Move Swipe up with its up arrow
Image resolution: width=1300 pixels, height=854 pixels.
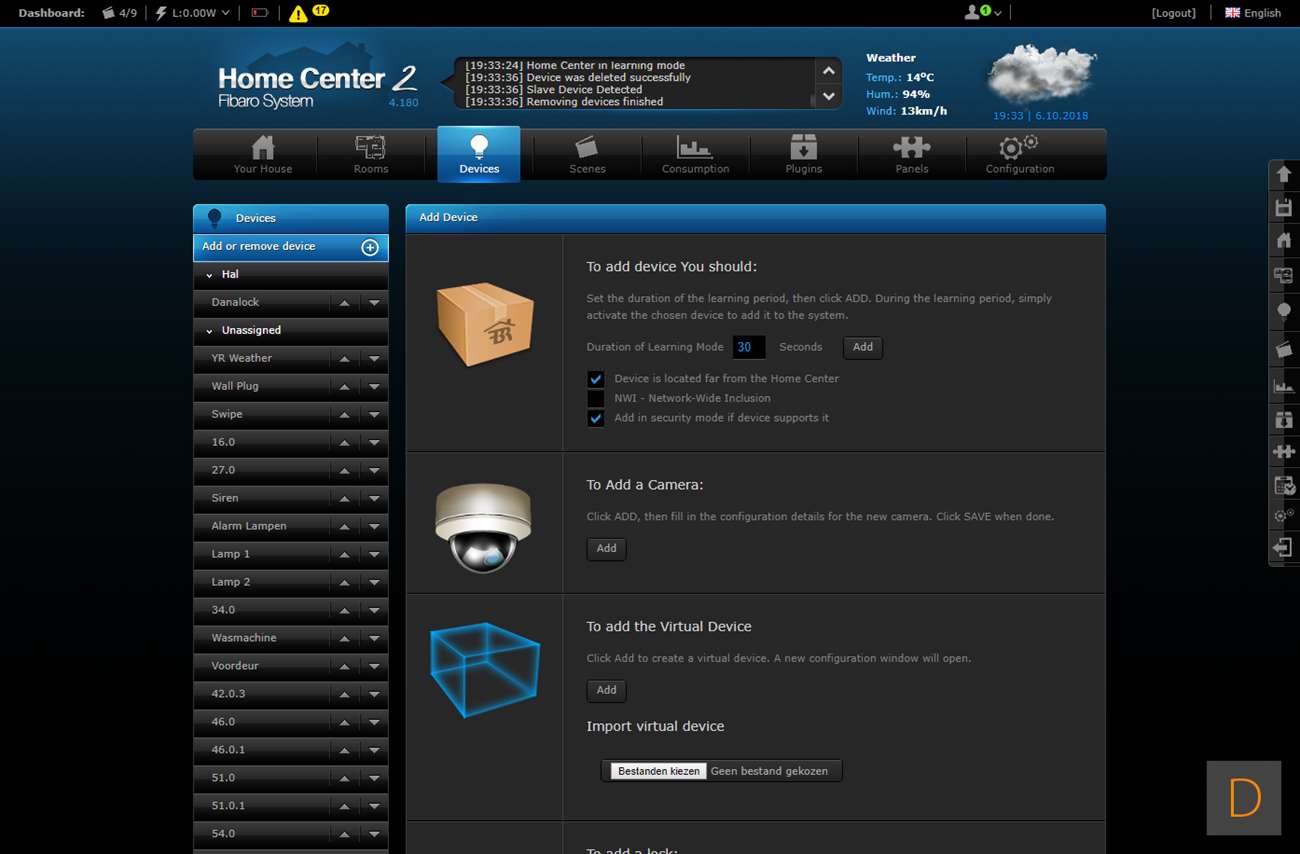click(344, 414)
